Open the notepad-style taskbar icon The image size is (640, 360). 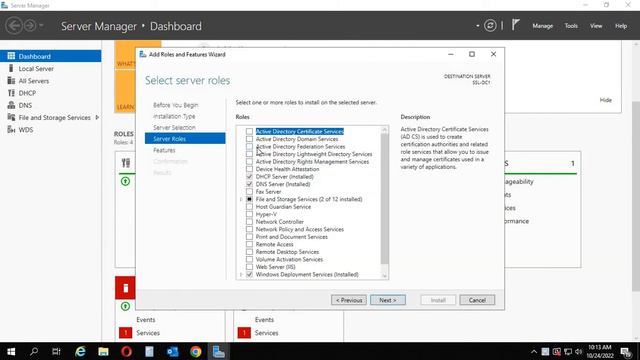click(x=149, y=351)
